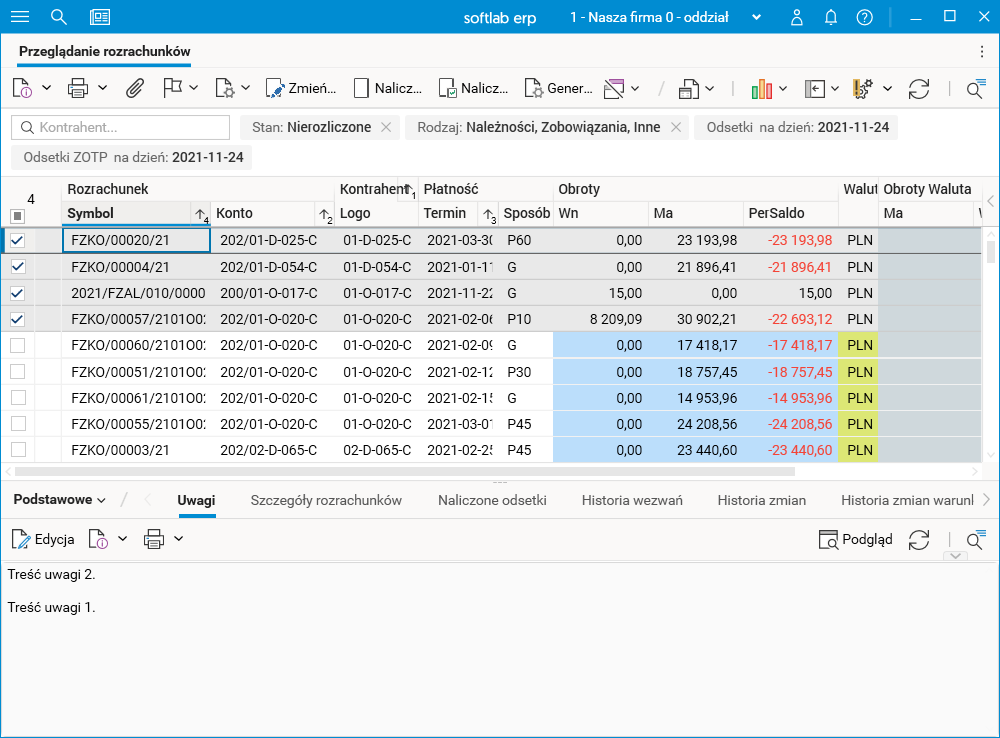This screenshot has height=738, width=1000.
Task: Open the hamburger main menu
Action: point(20,17)
